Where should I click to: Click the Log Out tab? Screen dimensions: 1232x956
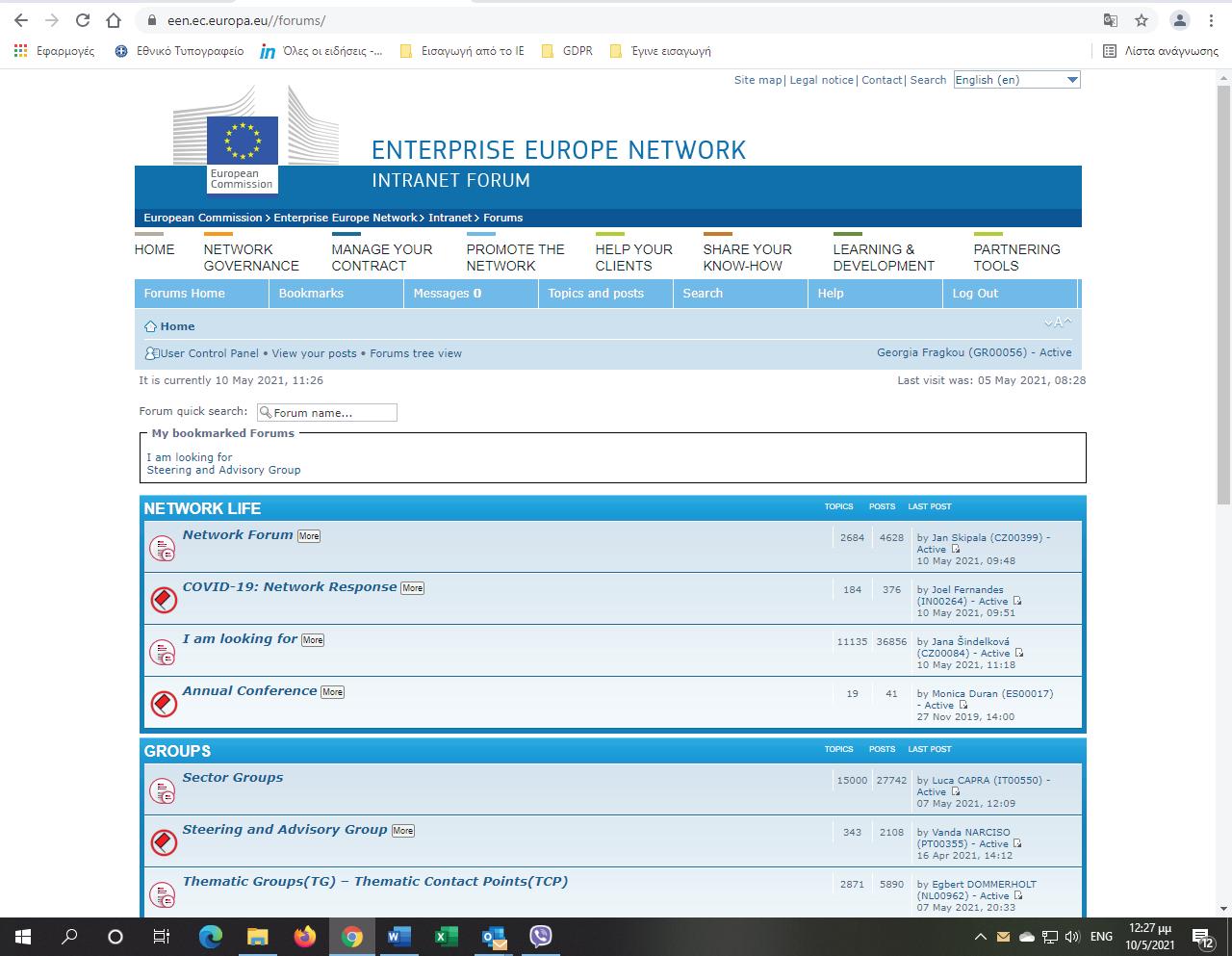point(1011,294)
